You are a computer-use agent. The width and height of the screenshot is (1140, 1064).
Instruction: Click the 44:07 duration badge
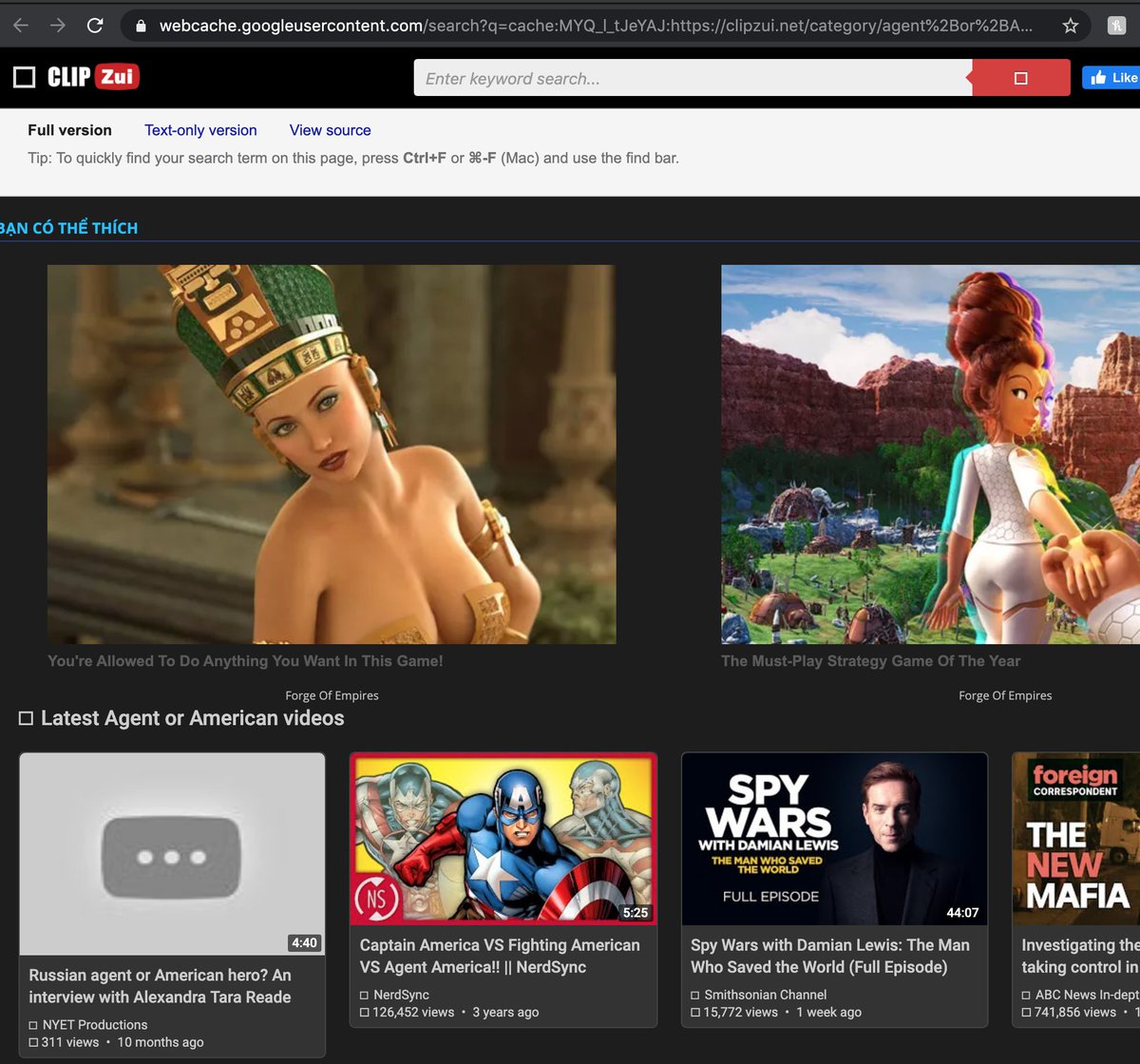click(962, 913)
